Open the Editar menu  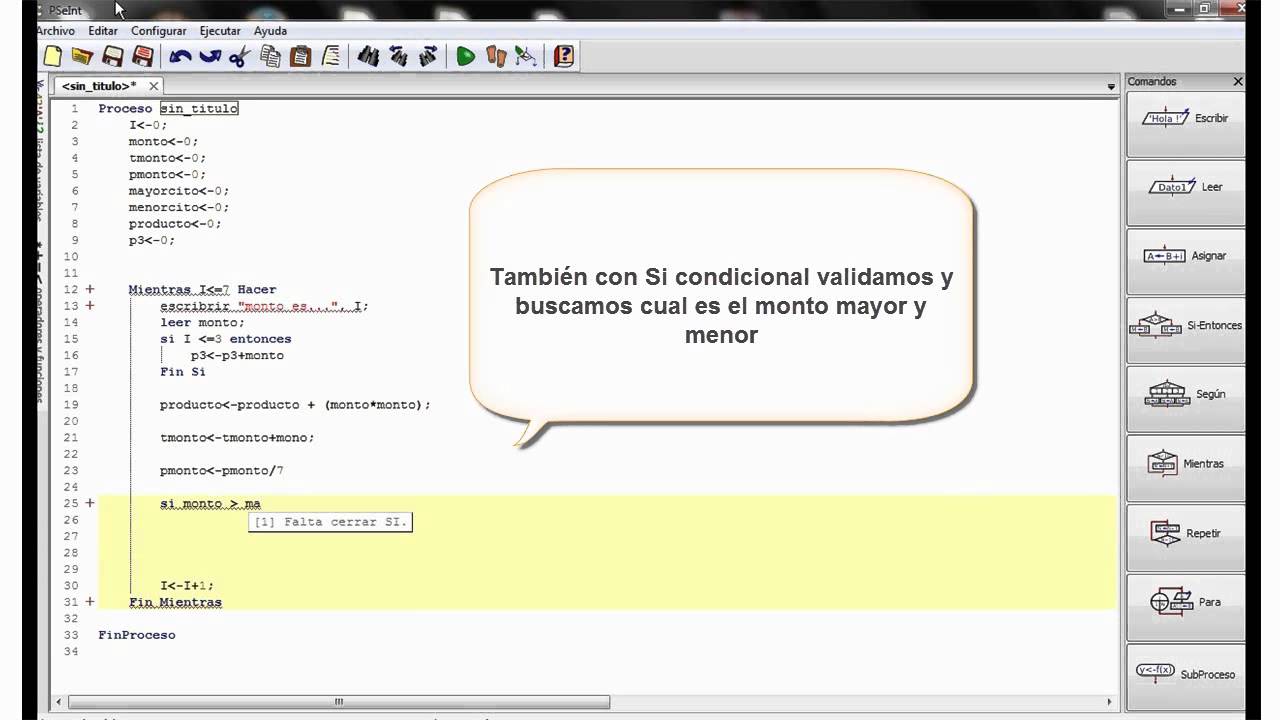point(103,31)
